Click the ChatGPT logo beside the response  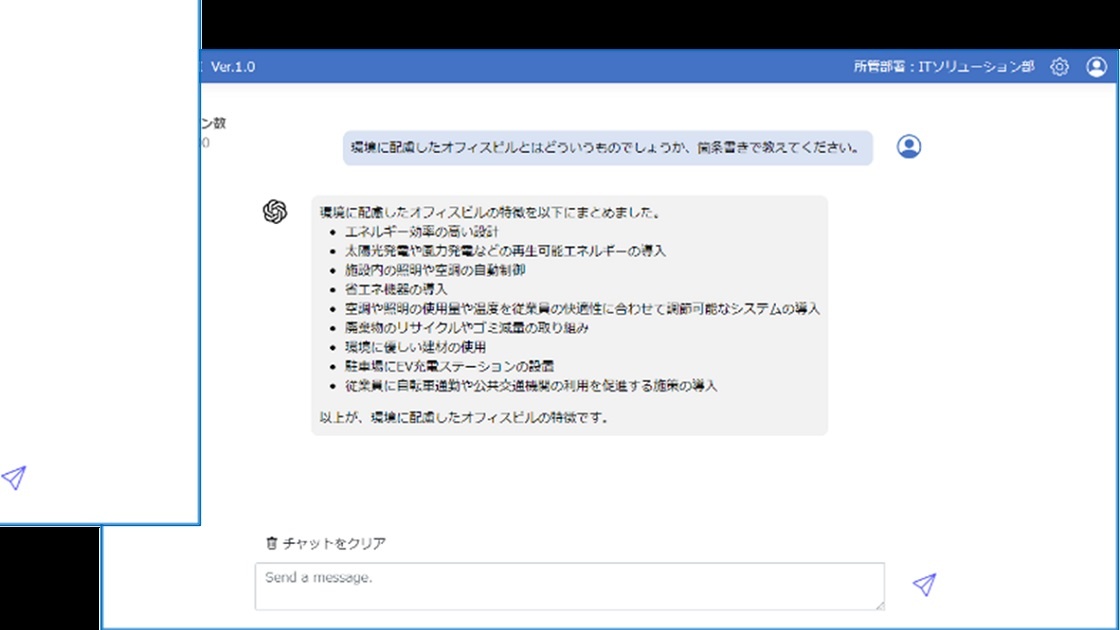(275, 211)
